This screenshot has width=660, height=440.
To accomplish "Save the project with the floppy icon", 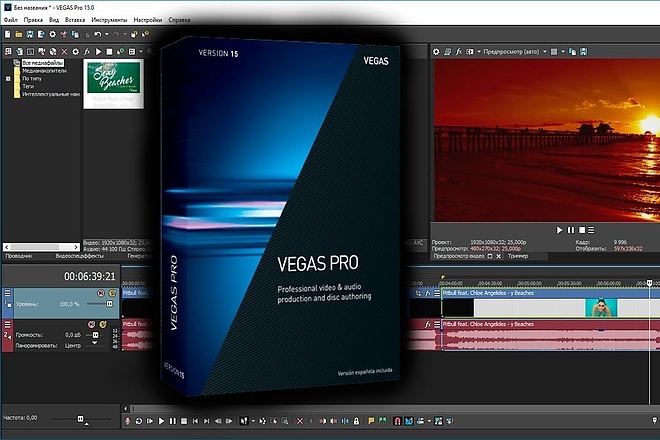I will pos(30,35).
